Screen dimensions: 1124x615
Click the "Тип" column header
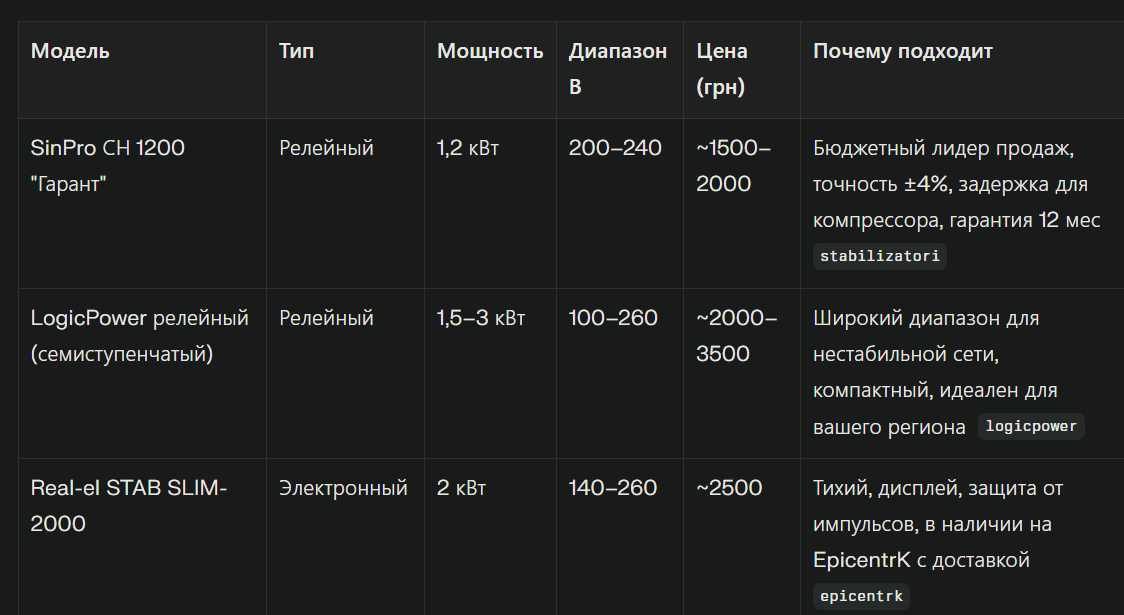296,51
